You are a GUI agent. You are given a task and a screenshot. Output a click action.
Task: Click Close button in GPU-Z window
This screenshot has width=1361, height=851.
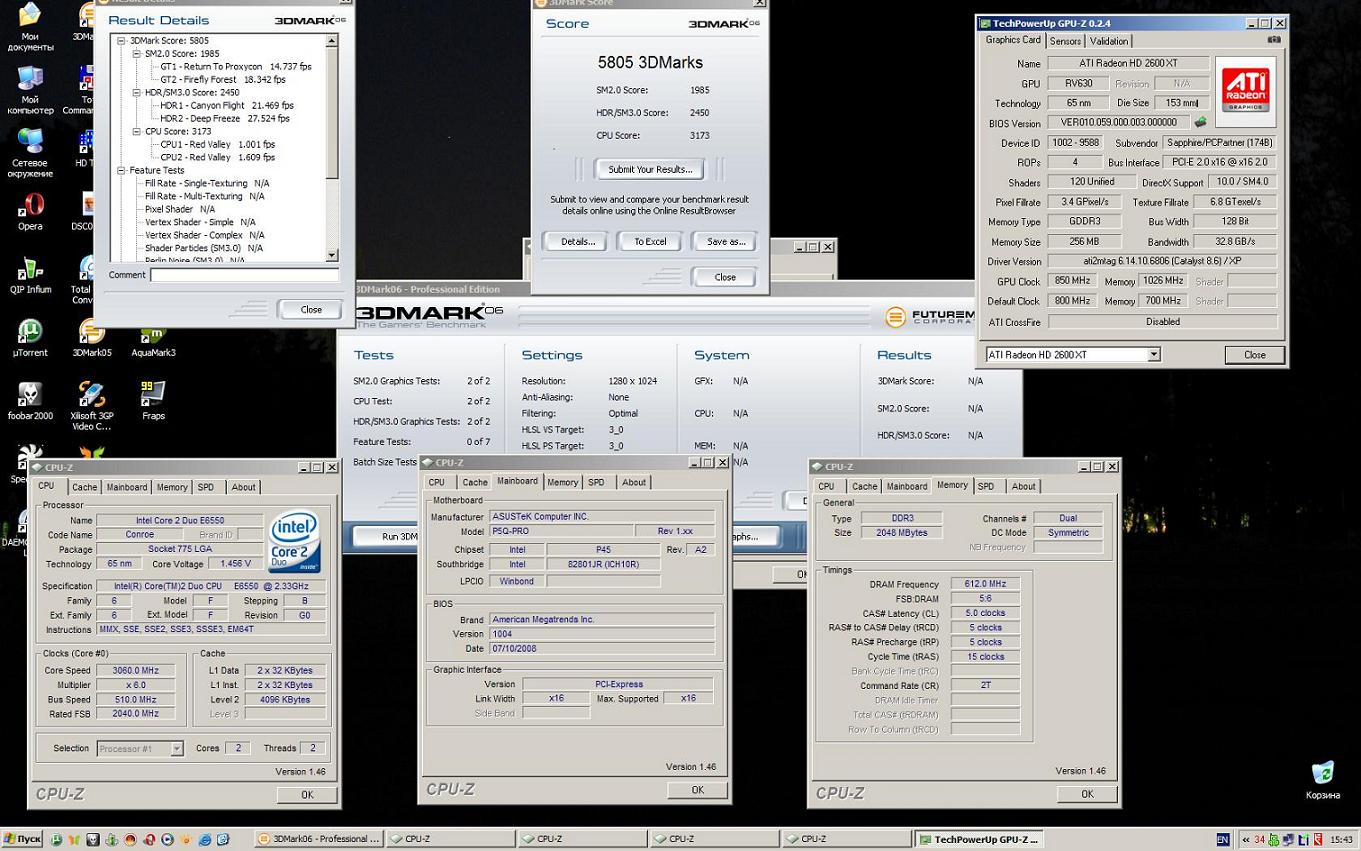point(1254,354)
